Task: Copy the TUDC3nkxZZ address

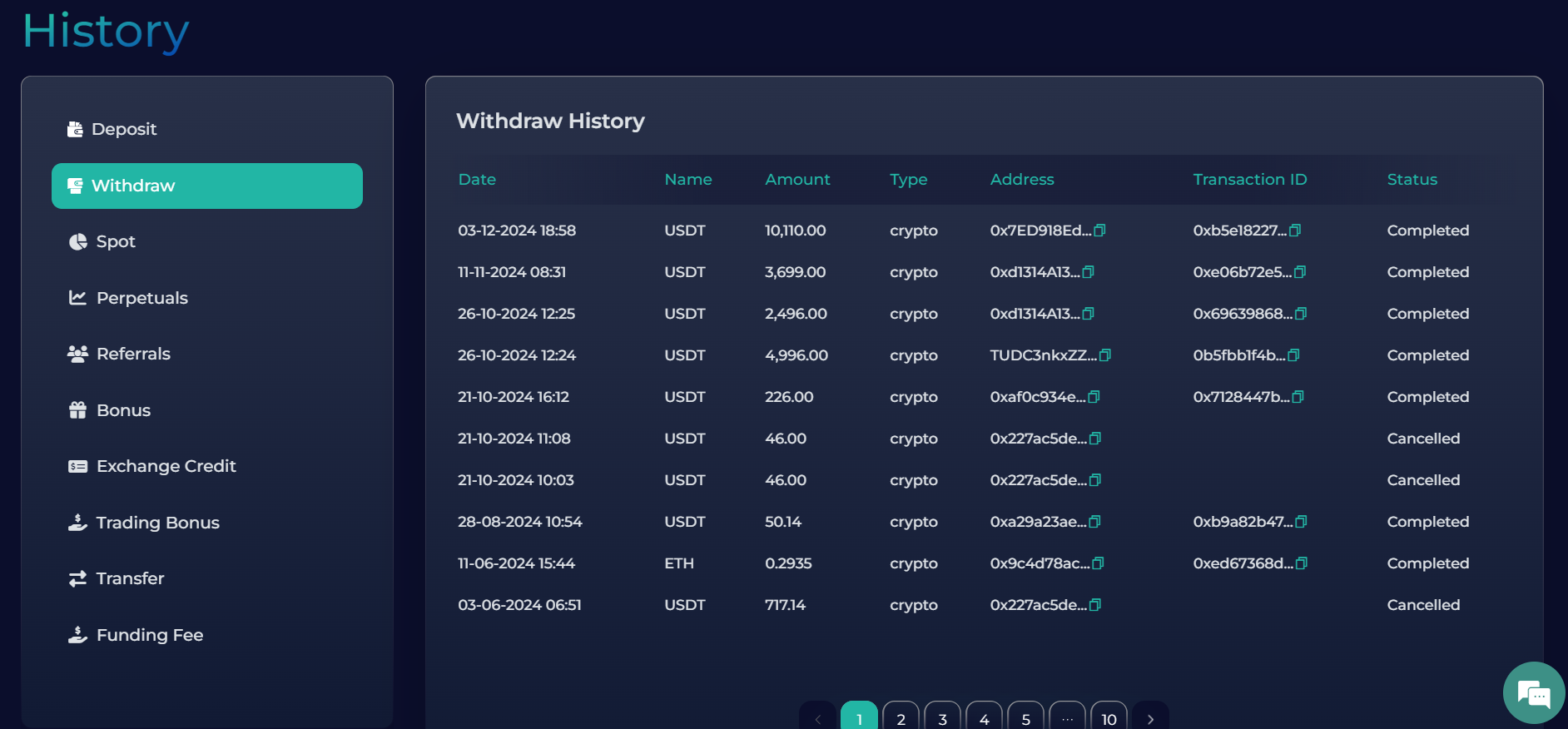Action: (x=1105, y=355)
